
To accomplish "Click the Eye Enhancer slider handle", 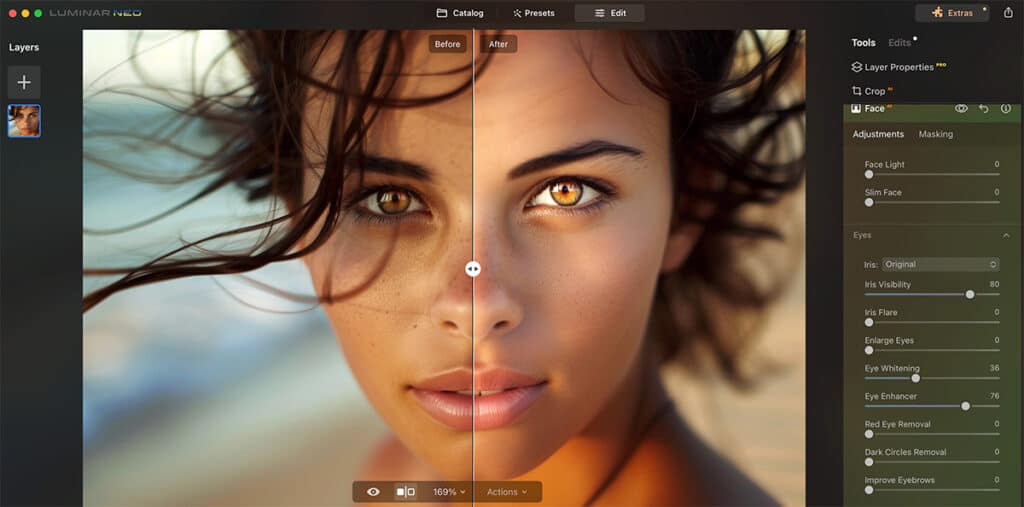I will (x=965, y=406).
